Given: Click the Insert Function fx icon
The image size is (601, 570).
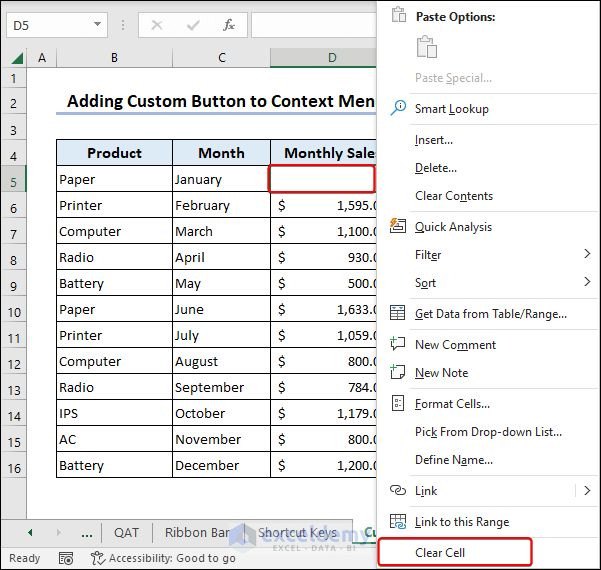Looking at the screenshot, I should click(229, 25).
